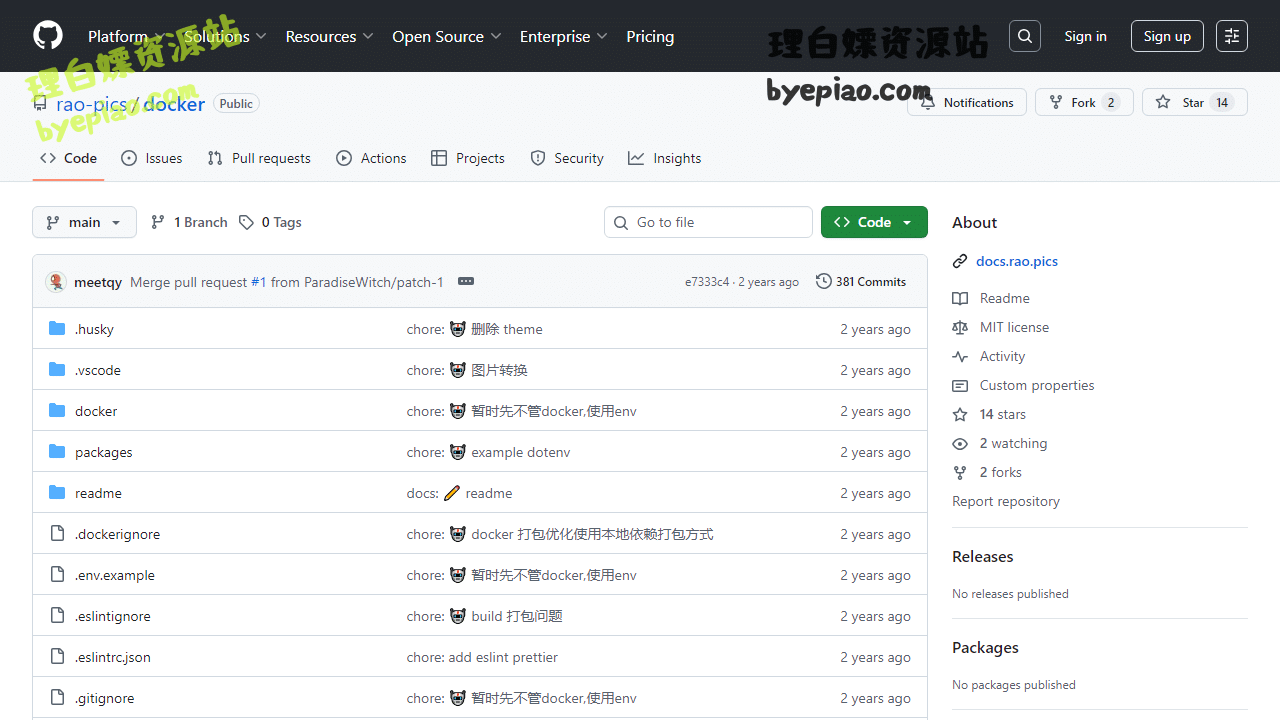Image resolution: width=1280 pixels, height=720 pixels.
Task: Open the main branch selector dropdown
Action: pyautogui.click(x=84, y=222)
